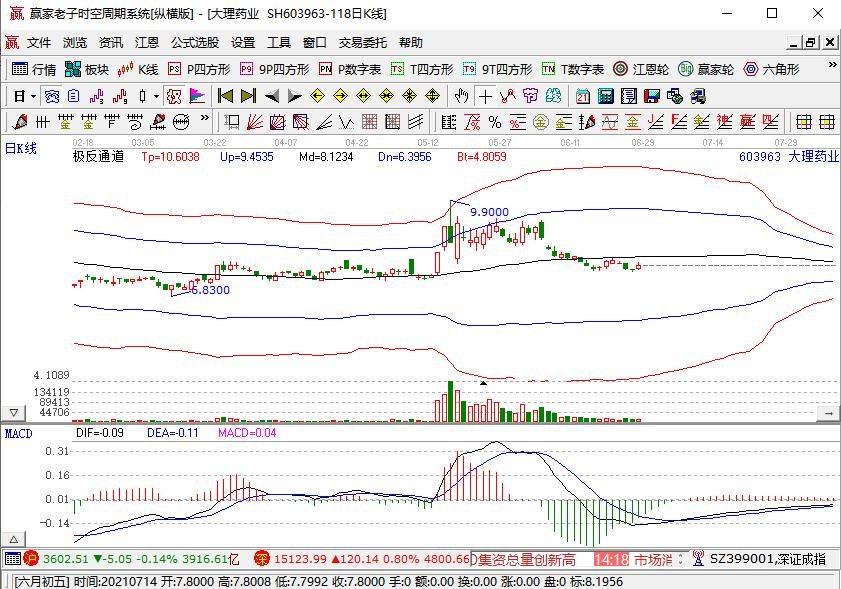The height and width of the screenshot is (589, 841).
Task: Jump to last bar icon
Action: pyautogui.click(x=248, y=97)
